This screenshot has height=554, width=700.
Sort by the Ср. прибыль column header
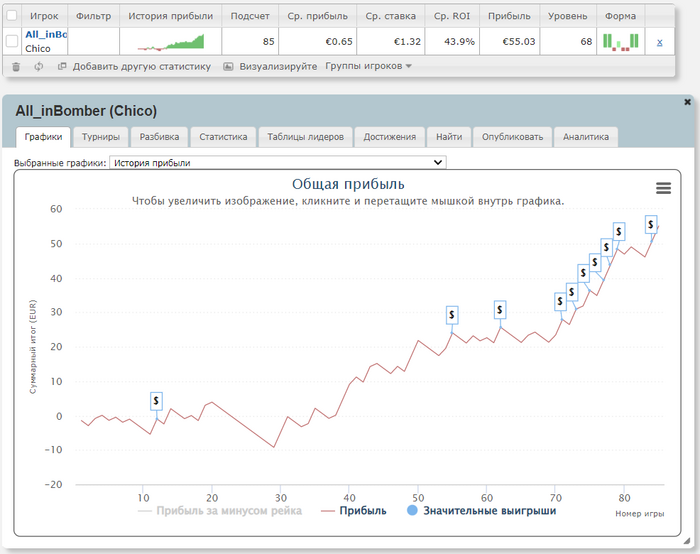317,16
